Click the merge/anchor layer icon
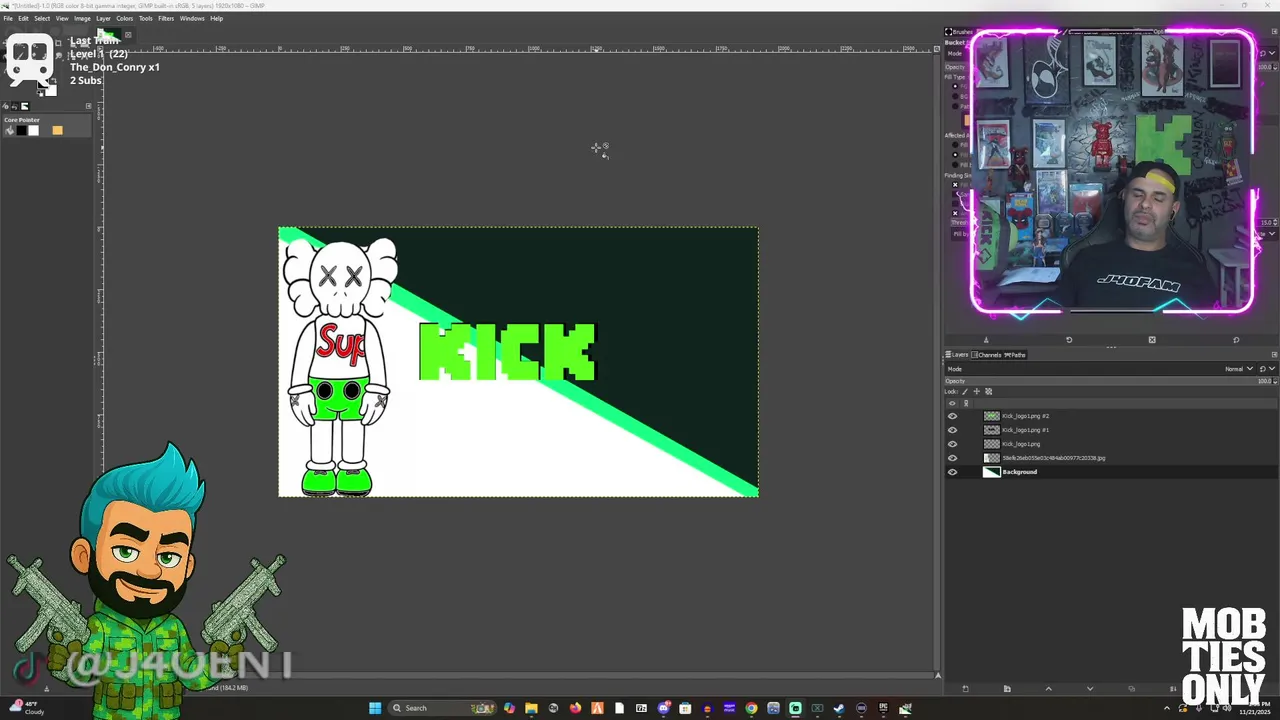This screenshot has height=720, width=1280. point(1173,689)
